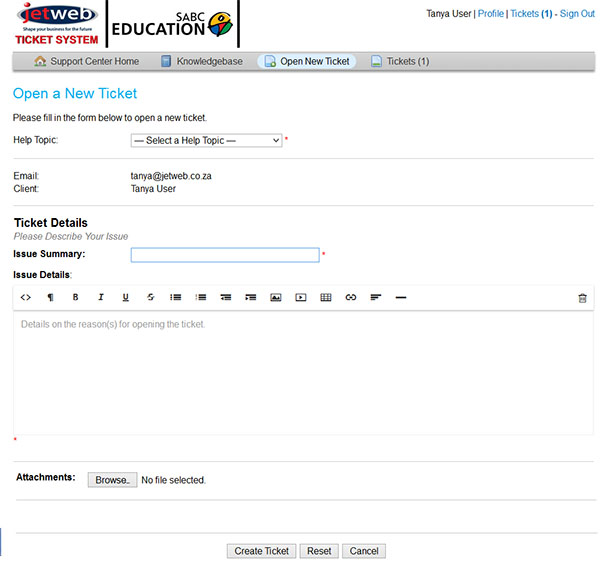Apply strikethrough formatting
The width and height of the screenshot is (600, 570).
[x=151, y=298]
